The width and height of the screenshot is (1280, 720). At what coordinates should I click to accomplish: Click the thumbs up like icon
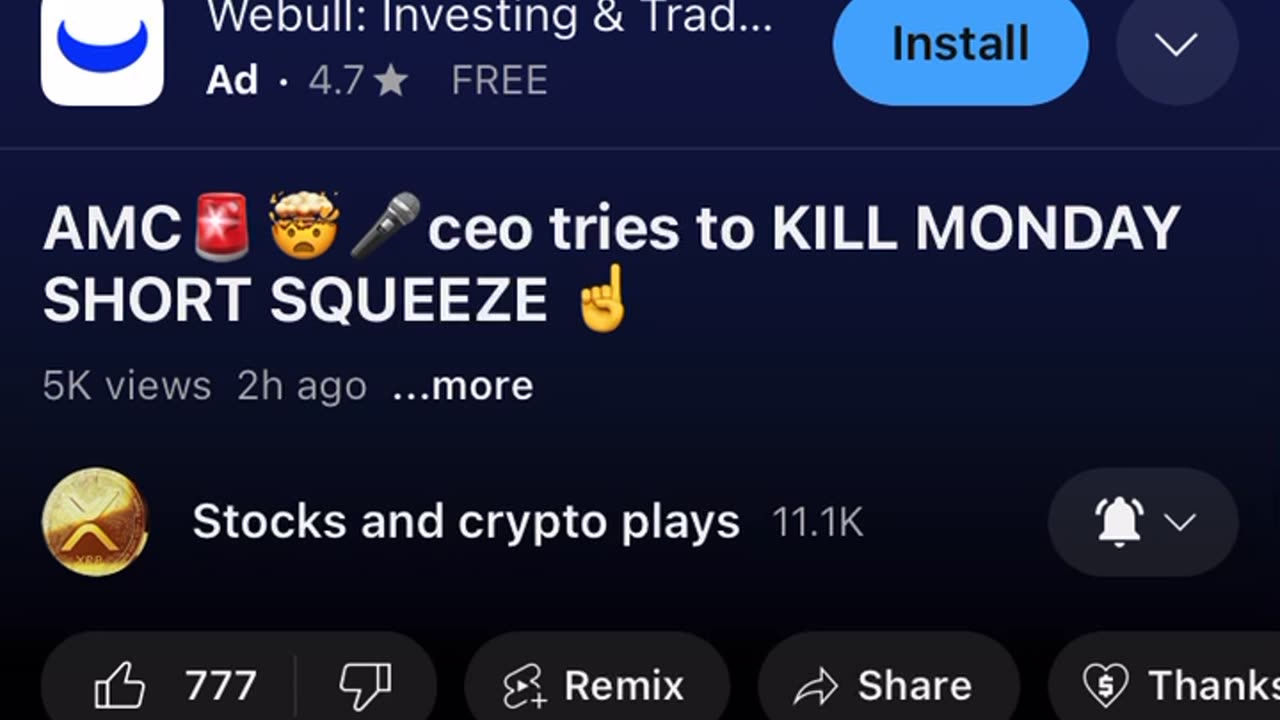[x=119, y=687]
